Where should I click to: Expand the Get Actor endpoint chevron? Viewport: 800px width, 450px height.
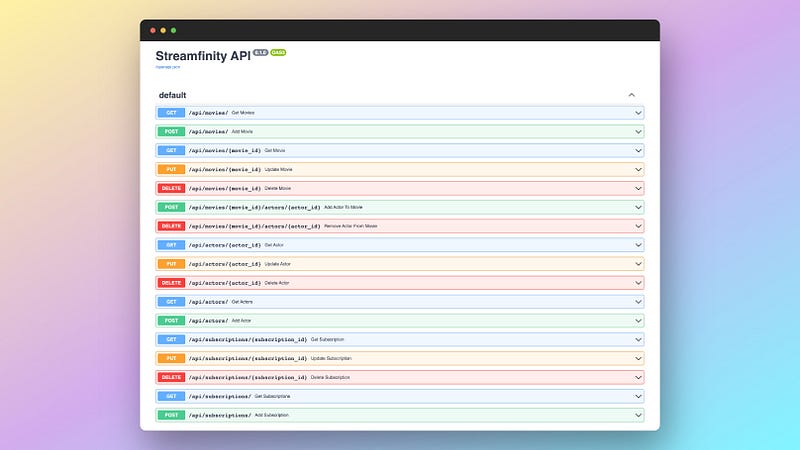coord(638,245)
